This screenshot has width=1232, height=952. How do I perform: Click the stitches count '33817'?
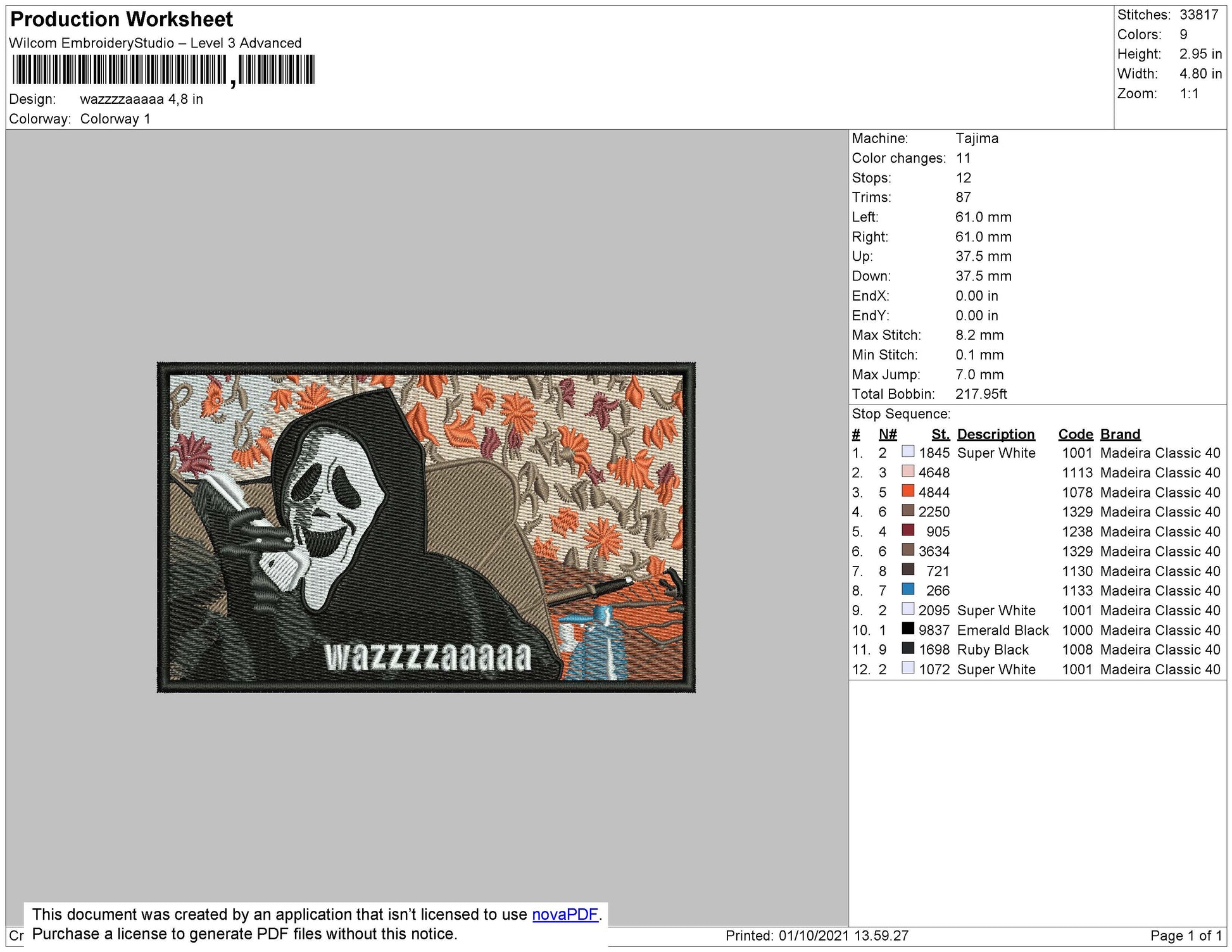pos(1199,15)
